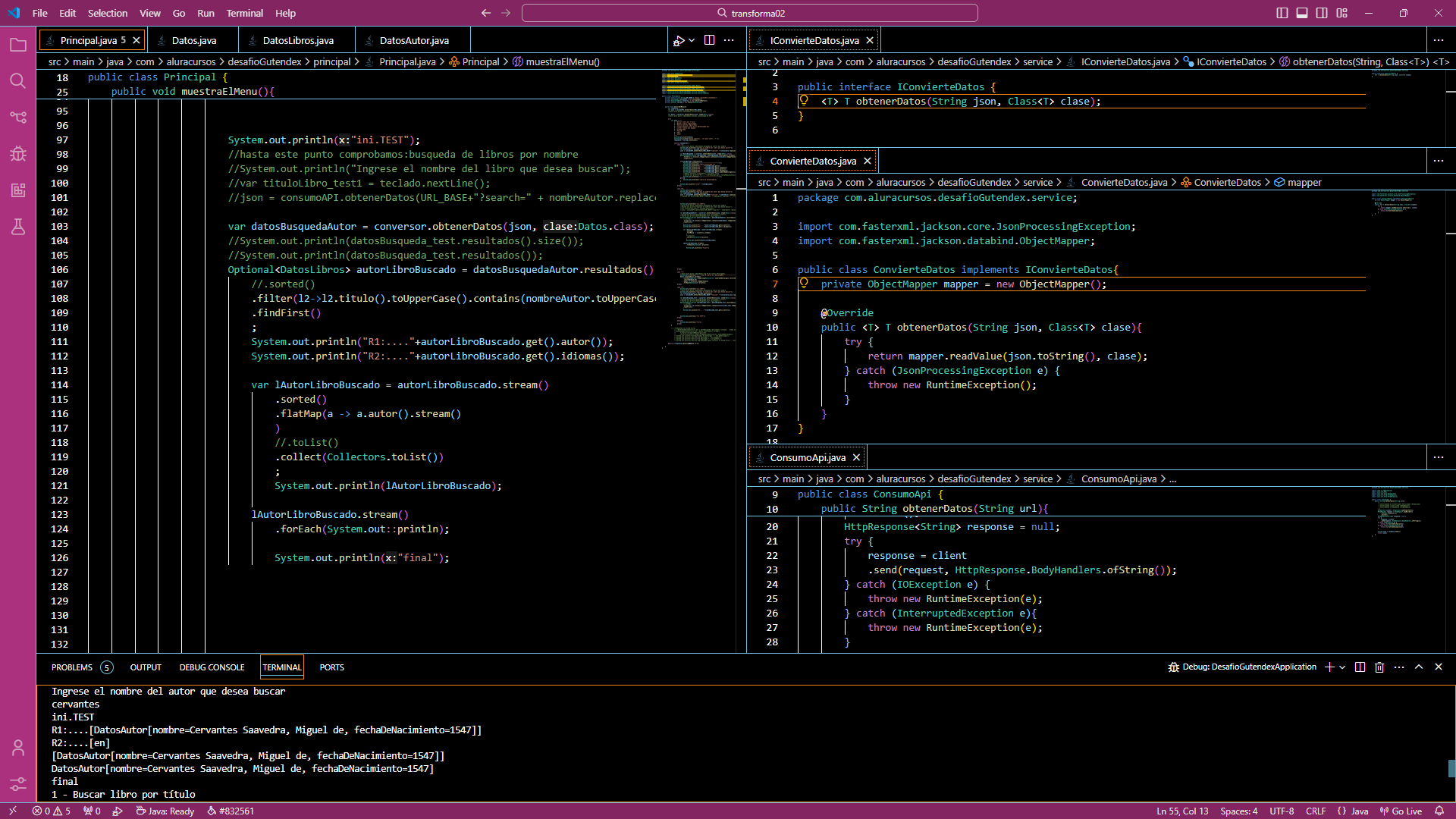This screenshot has width=1456, height=819.
Task: Open the Explorer view in activity bar
Action: click(18, 45)
